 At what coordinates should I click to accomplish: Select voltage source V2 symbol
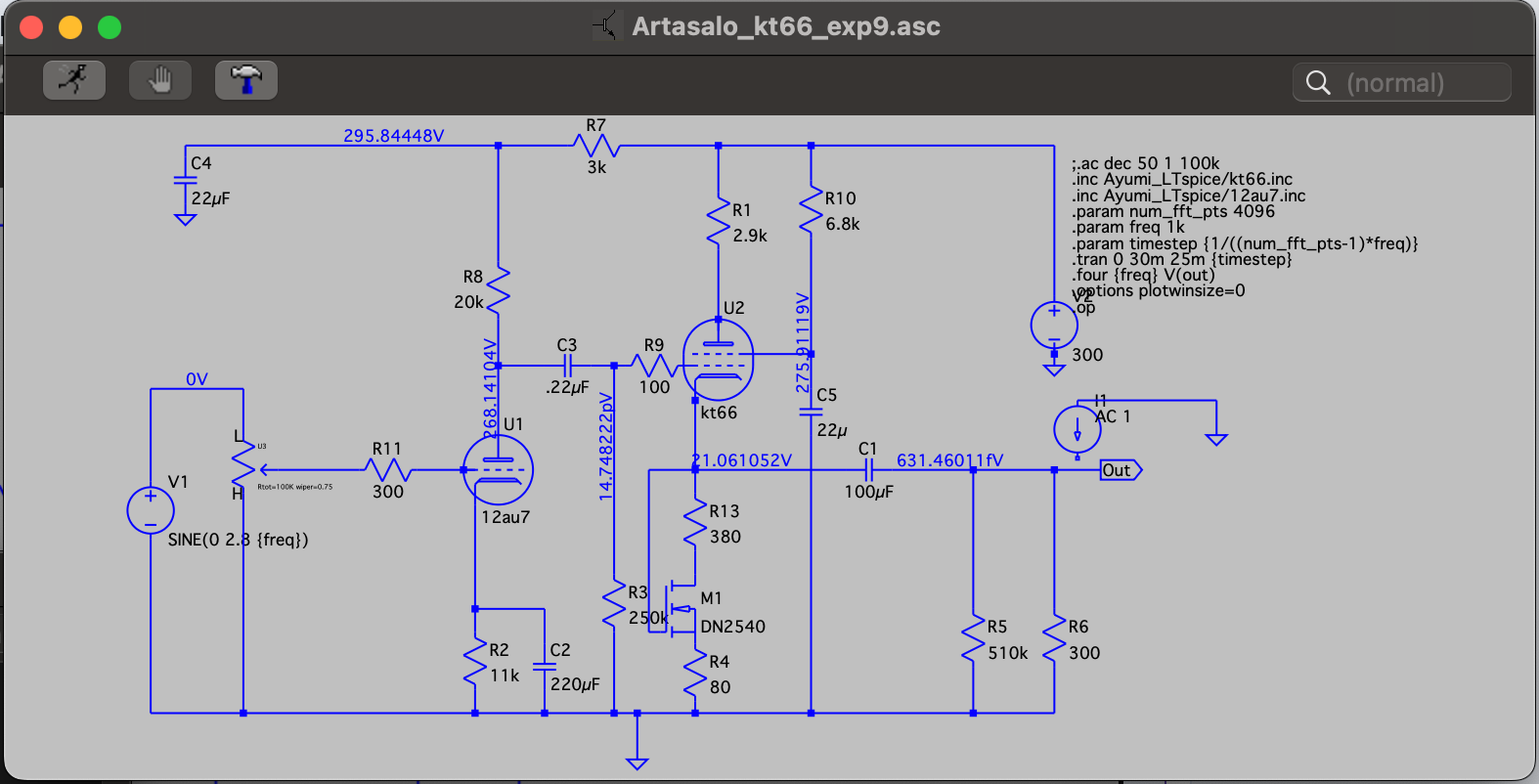pos(1054,326)
